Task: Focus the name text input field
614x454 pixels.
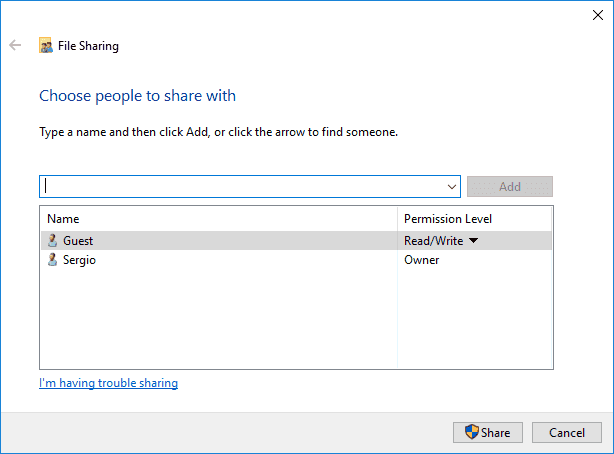Action: [x=240, y=187]
